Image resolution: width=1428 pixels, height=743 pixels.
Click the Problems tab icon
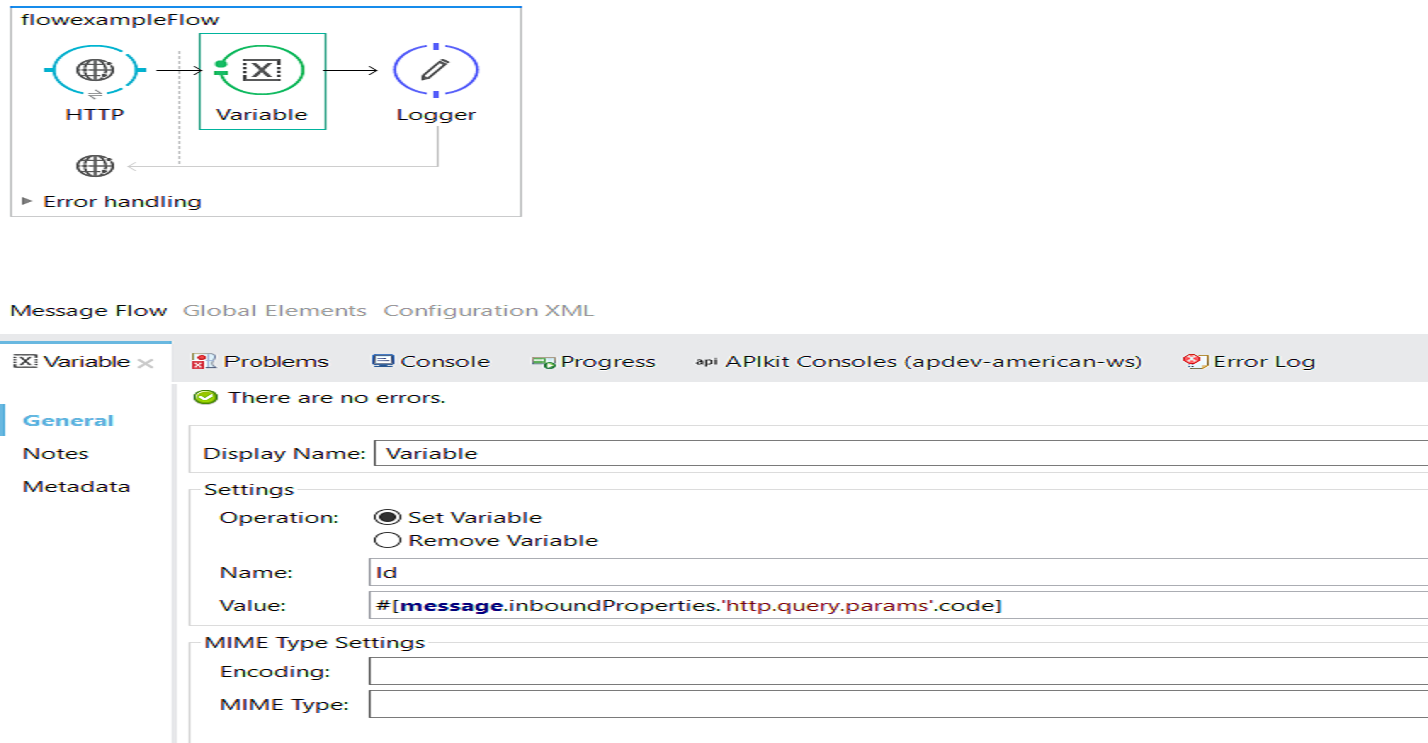point(204,362)
